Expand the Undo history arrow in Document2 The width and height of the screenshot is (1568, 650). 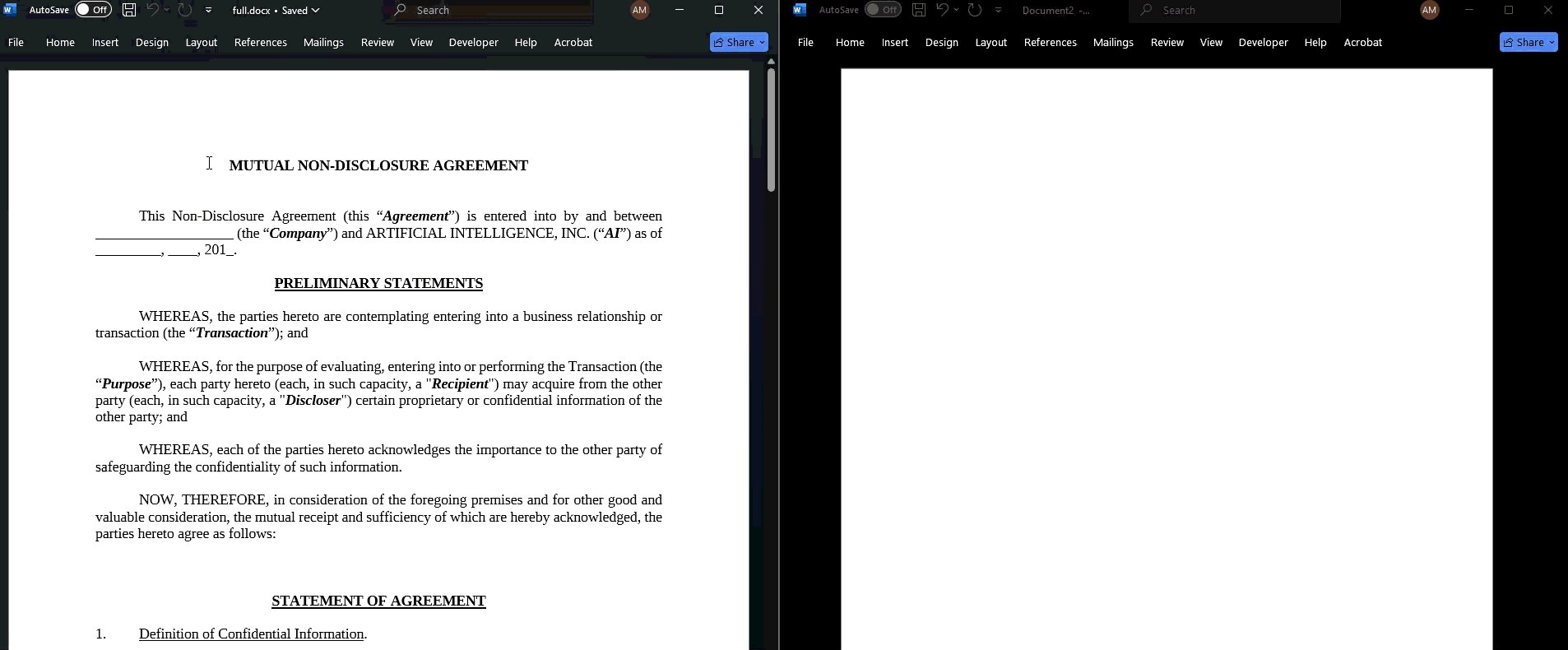tap(957, 10)
